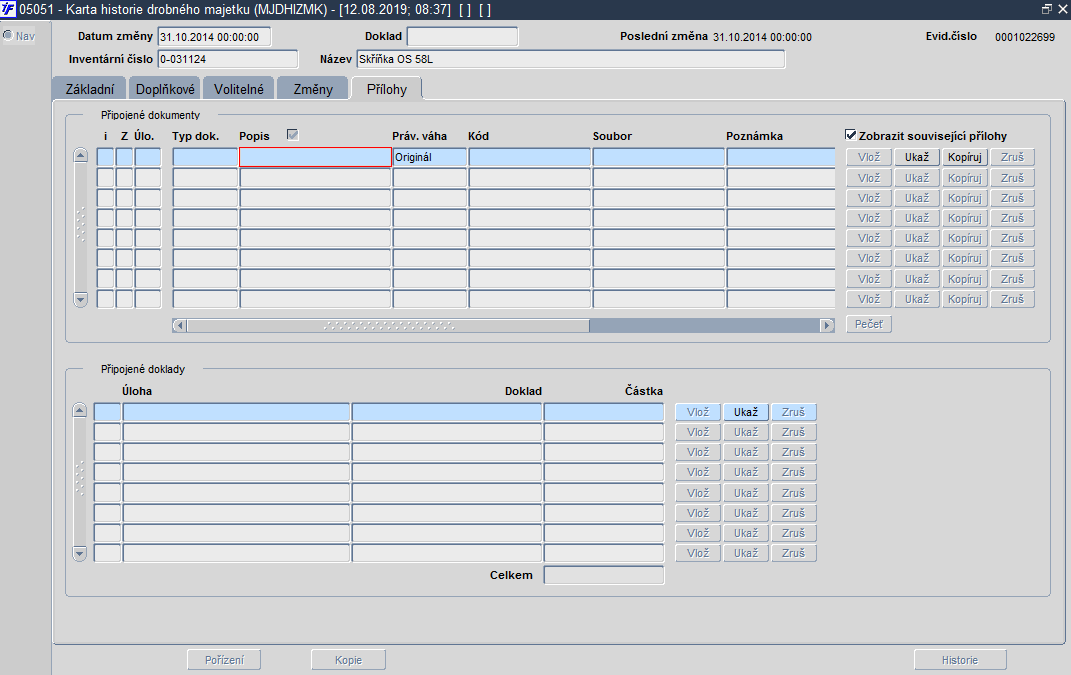Click first-row Částka cell in doklady
1071x675 pixels.
click(x=604, y=412)
